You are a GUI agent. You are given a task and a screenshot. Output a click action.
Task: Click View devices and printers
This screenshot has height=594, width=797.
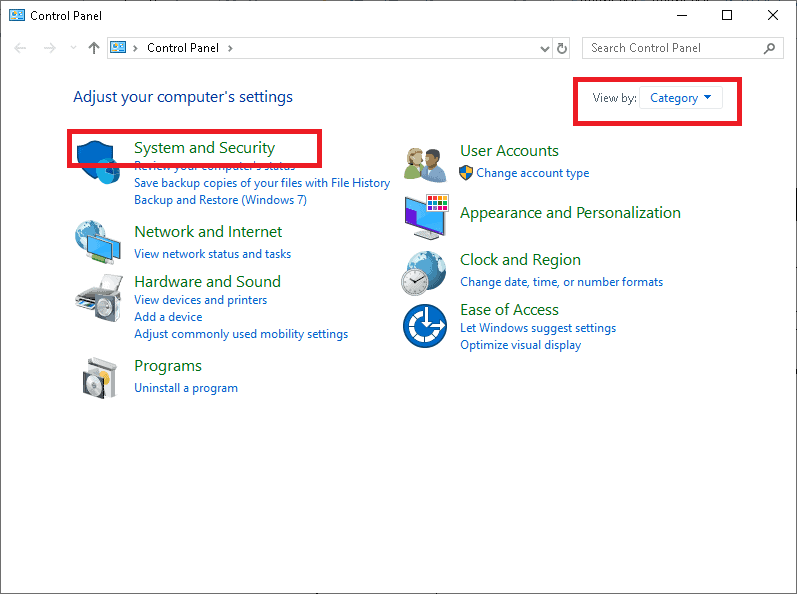pyautogui.click(x=200, y=300)
